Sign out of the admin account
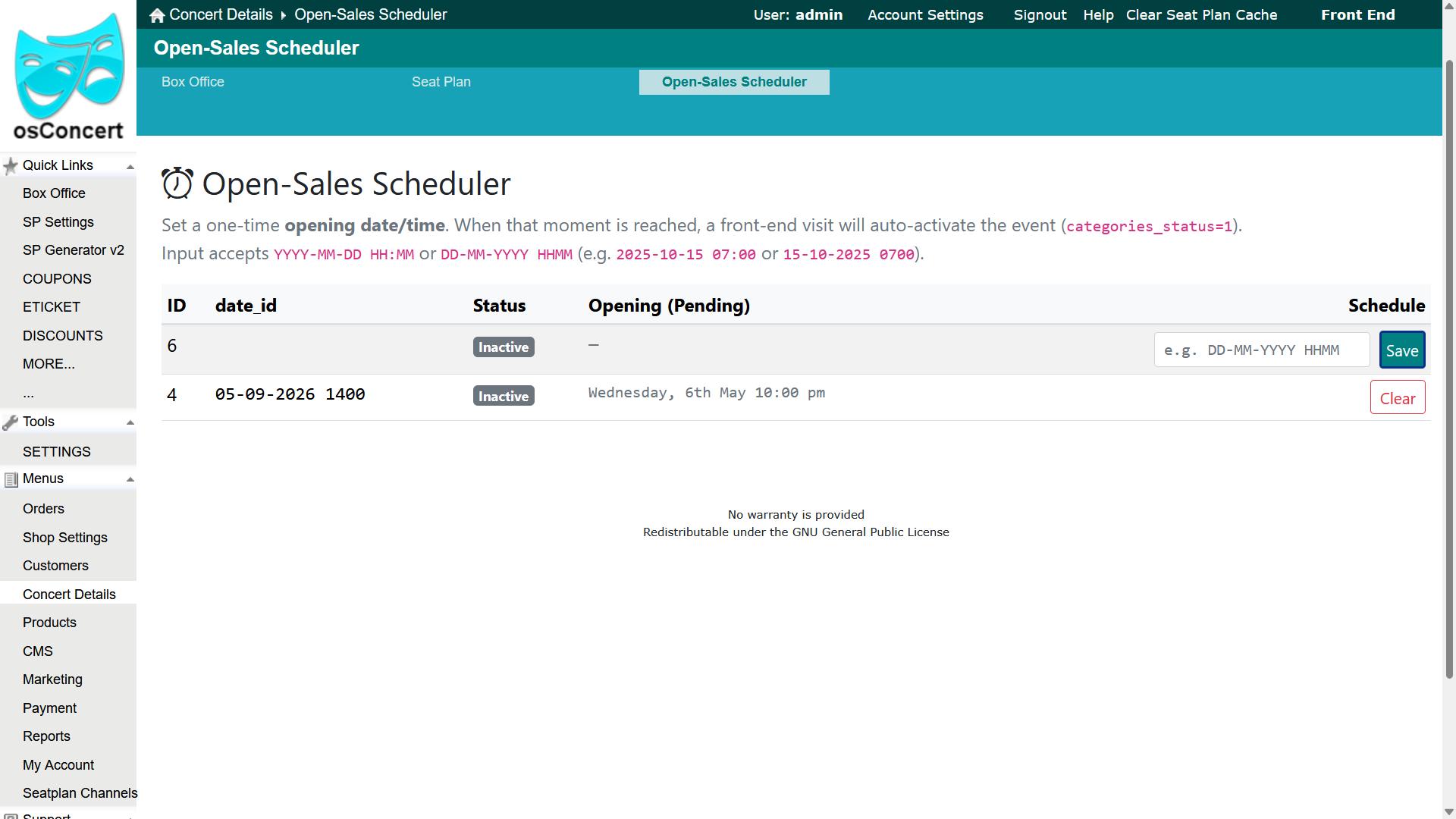The height and width of the screenshot is (819, 1456). (1040, 14)
